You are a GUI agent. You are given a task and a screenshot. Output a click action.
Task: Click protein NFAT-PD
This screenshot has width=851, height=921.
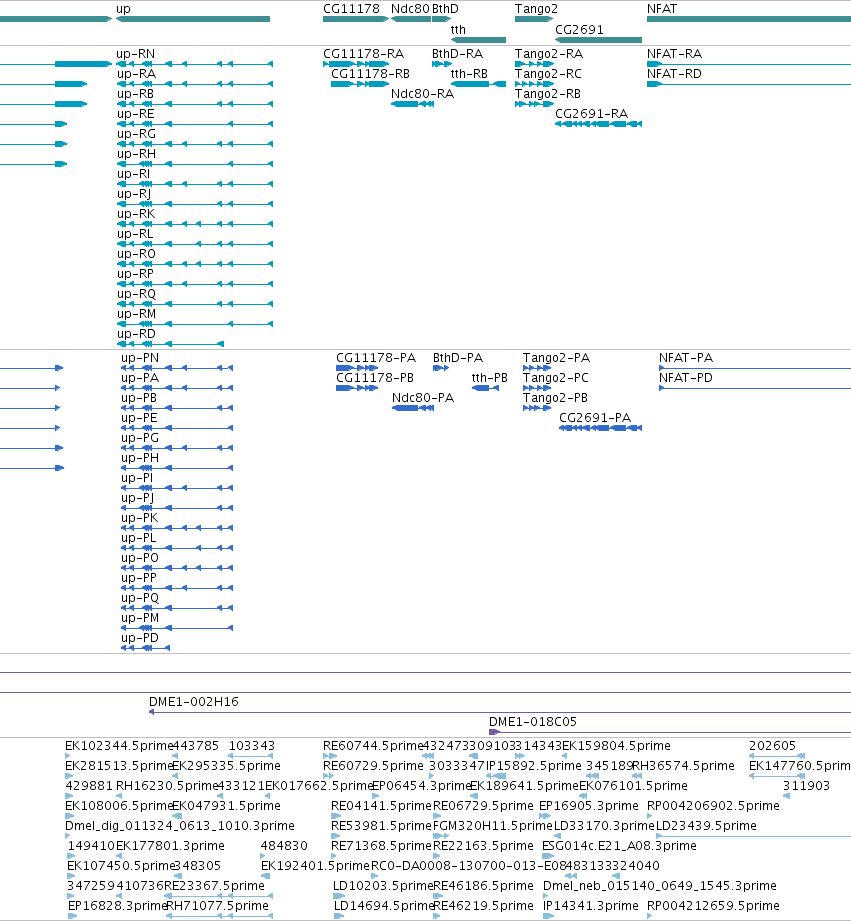tap(686, 378)
